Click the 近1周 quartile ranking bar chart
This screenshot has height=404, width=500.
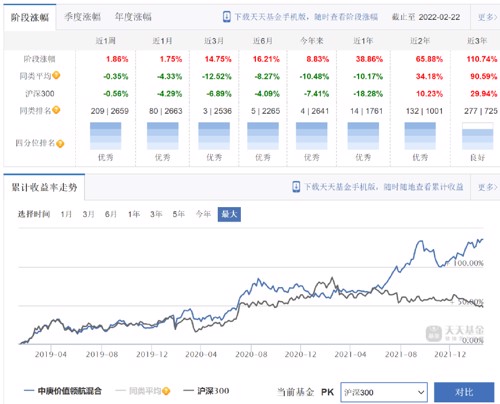click(105, 136)
